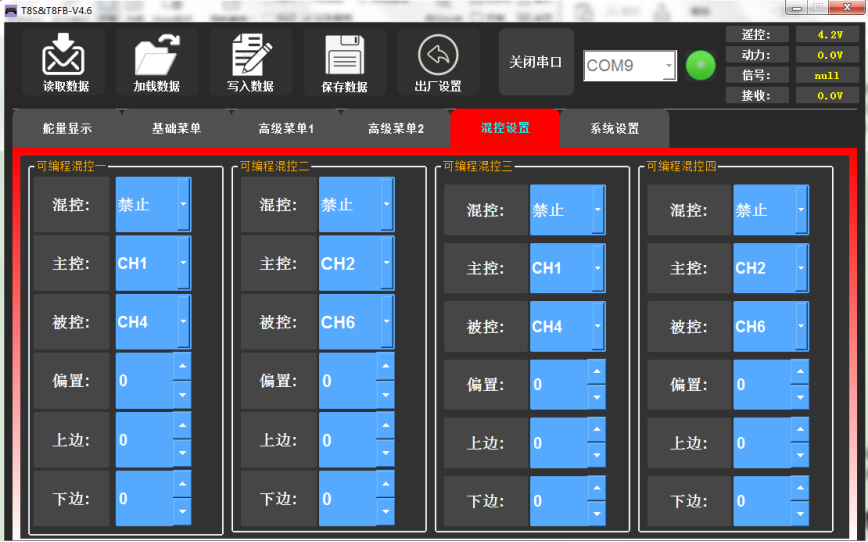868x542 pixels.
Task: Expand the 混控 dropdown in mix one
Action: pyautogui.click(x=183, y=205)
